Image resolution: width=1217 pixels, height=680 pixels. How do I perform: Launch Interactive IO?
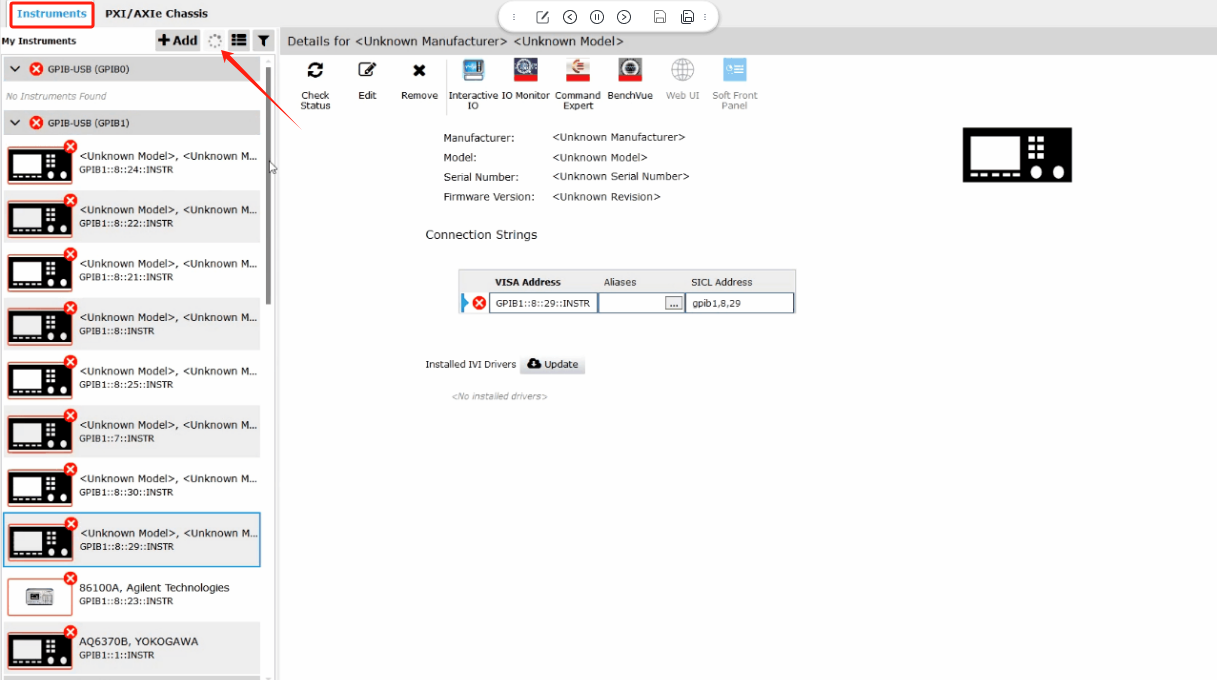(473, 71)
